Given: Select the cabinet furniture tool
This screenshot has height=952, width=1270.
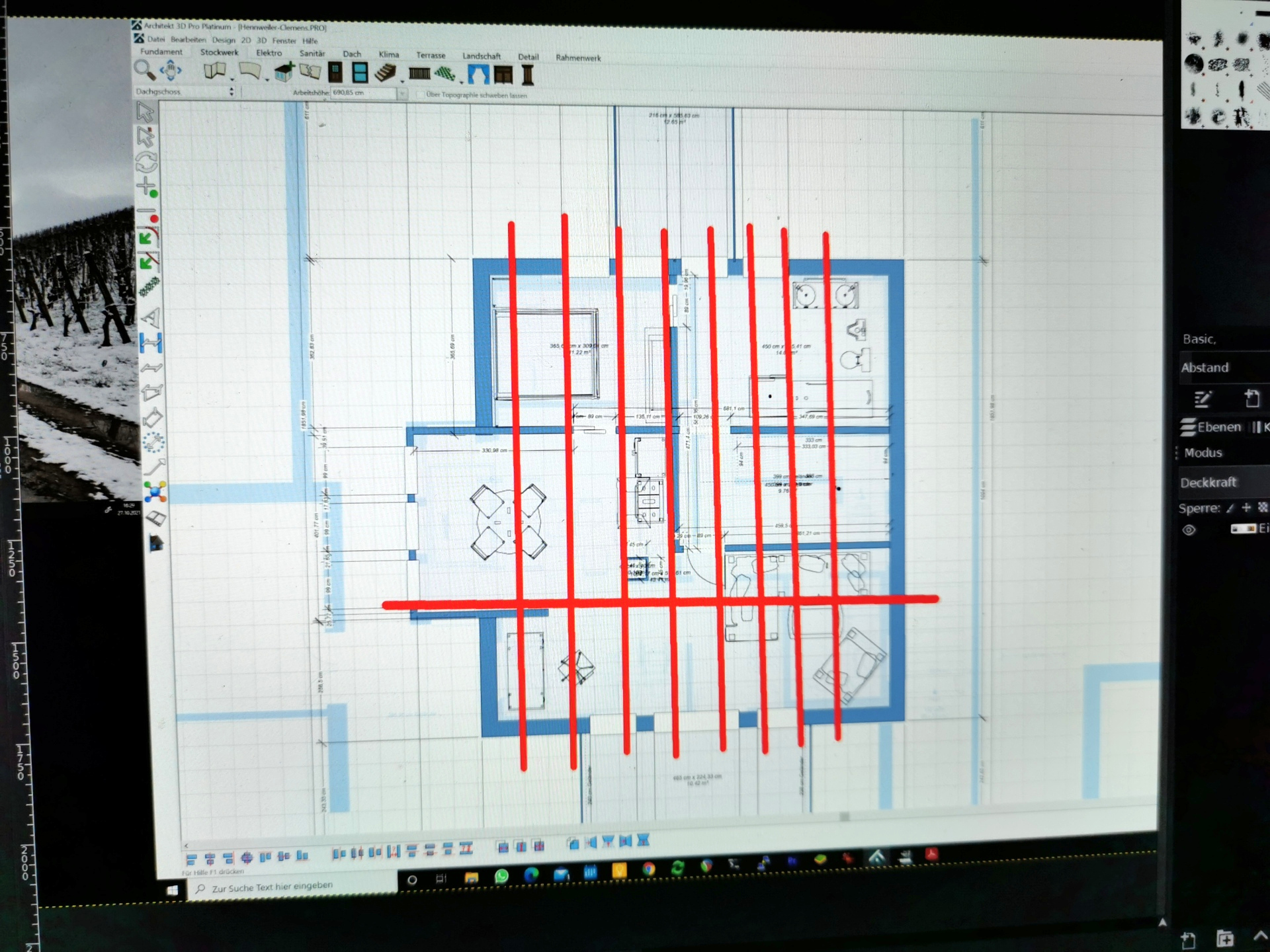Looking at the screenshot, I should [x=503, y=75].
